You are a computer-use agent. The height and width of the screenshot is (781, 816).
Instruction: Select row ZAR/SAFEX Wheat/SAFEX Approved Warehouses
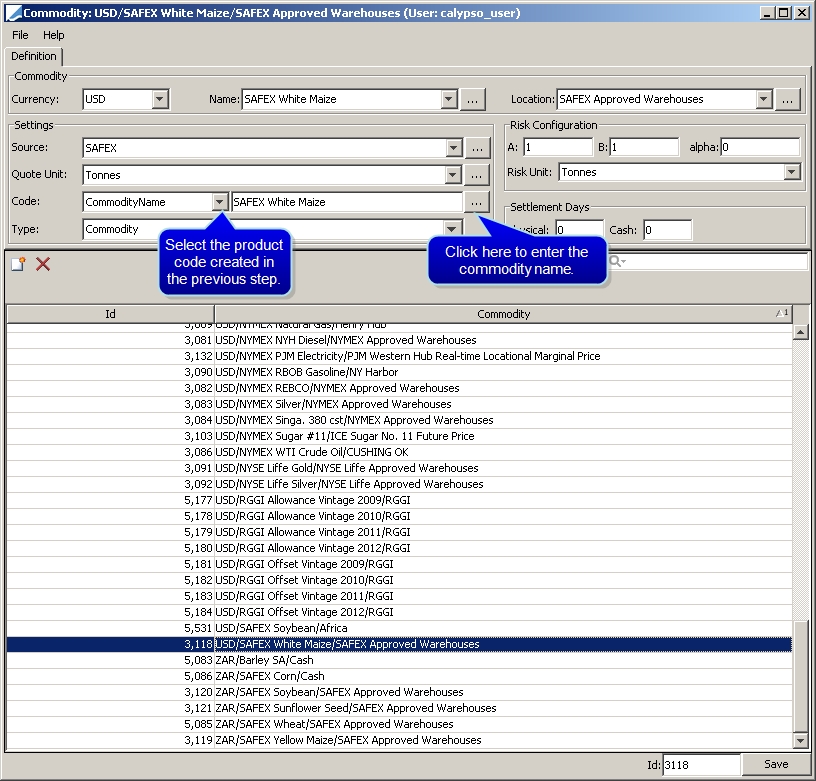click(x=399, y=724)
